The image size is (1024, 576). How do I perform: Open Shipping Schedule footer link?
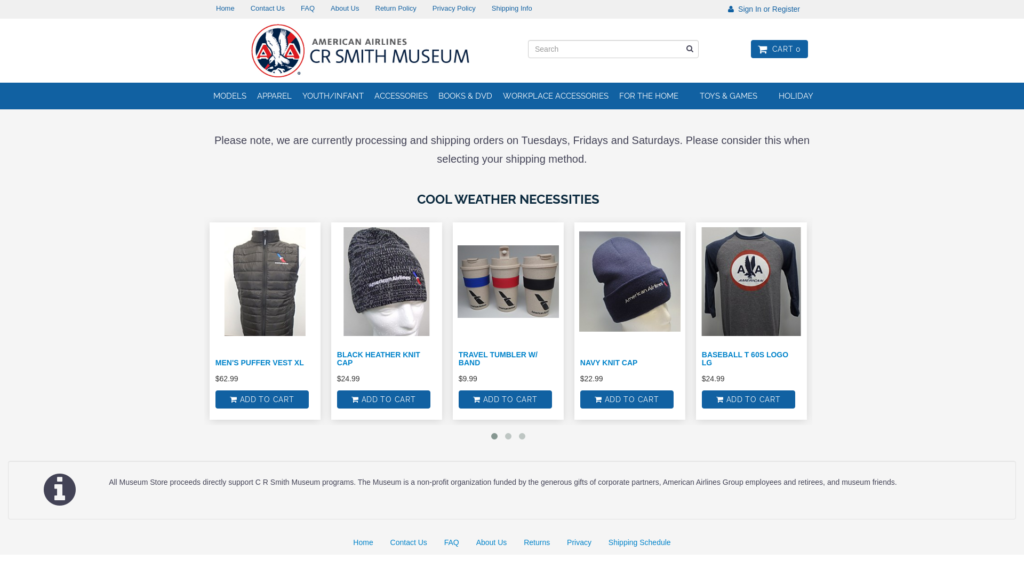click(x=639, y=542)
